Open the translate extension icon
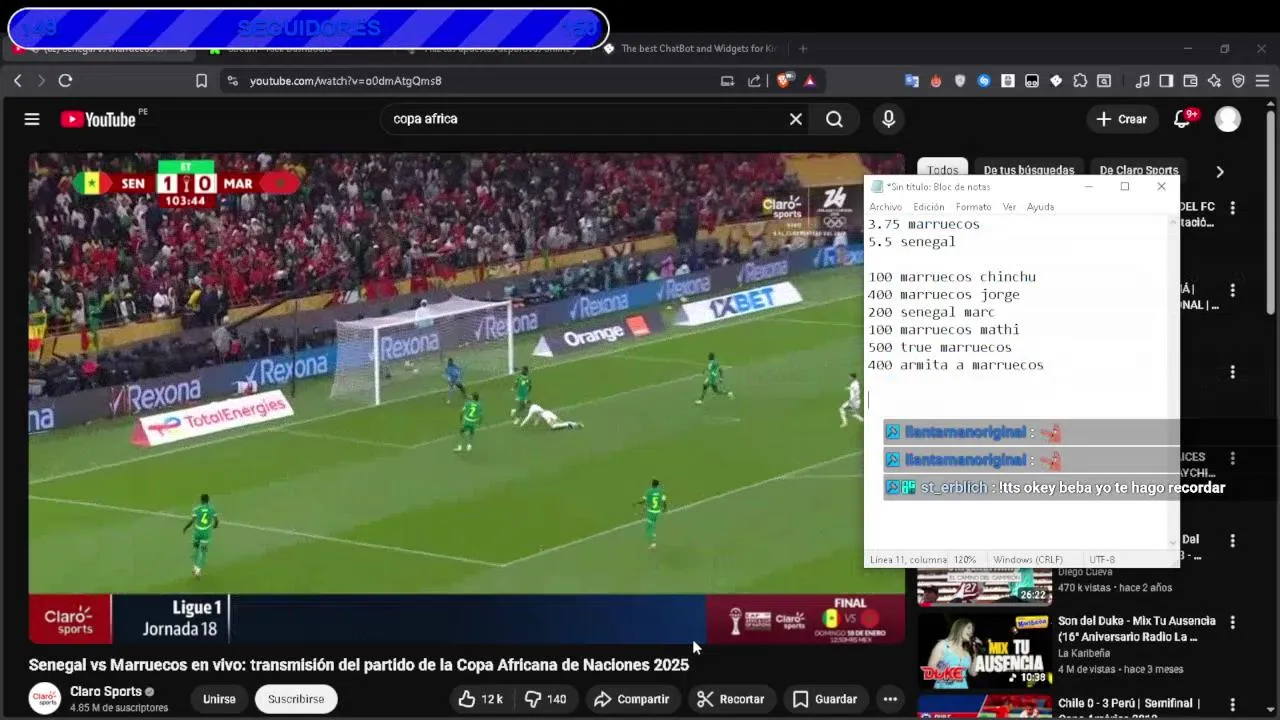The height and width of the screenshot is (720, 1280). (x=912, y=81)
